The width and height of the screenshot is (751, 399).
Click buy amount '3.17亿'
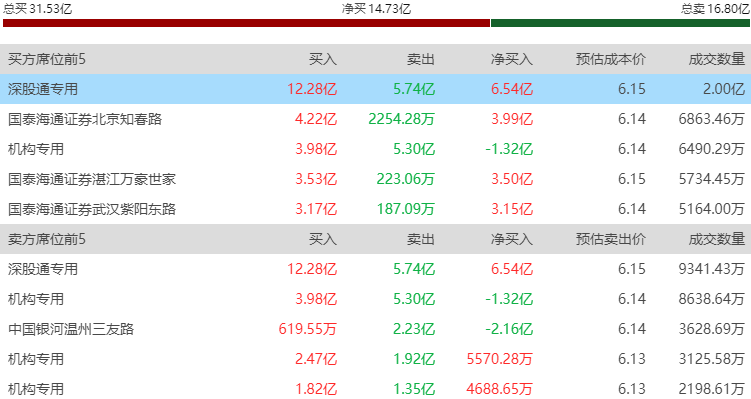pyautogui.click(x=316, y=209)
